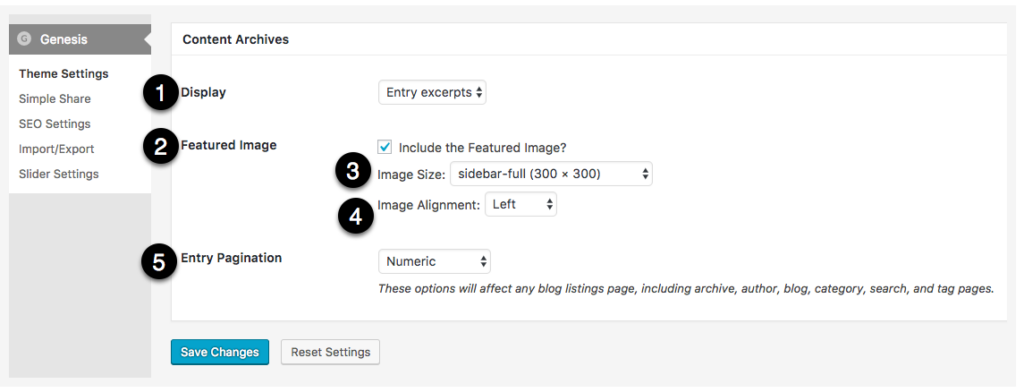Open the Image Alignment dropdown set to Left
The image size is (1024, 392).
(x=520, y=204)
